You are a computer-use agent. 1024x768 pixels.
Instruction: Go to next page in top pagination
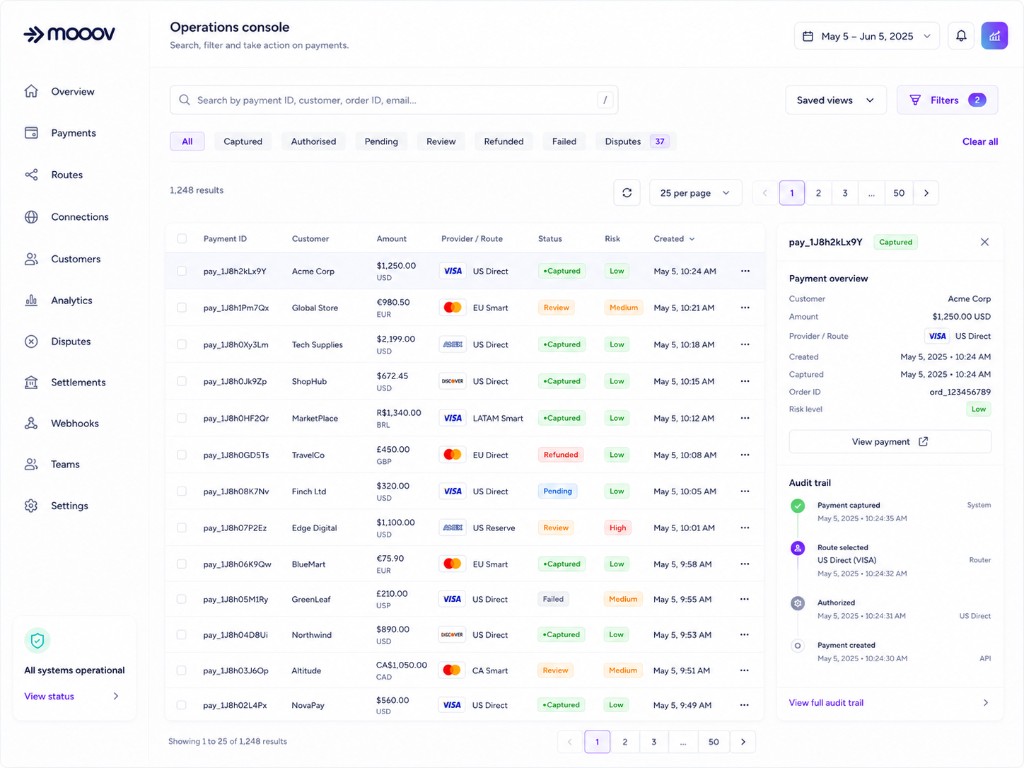[x=926, y=193]
